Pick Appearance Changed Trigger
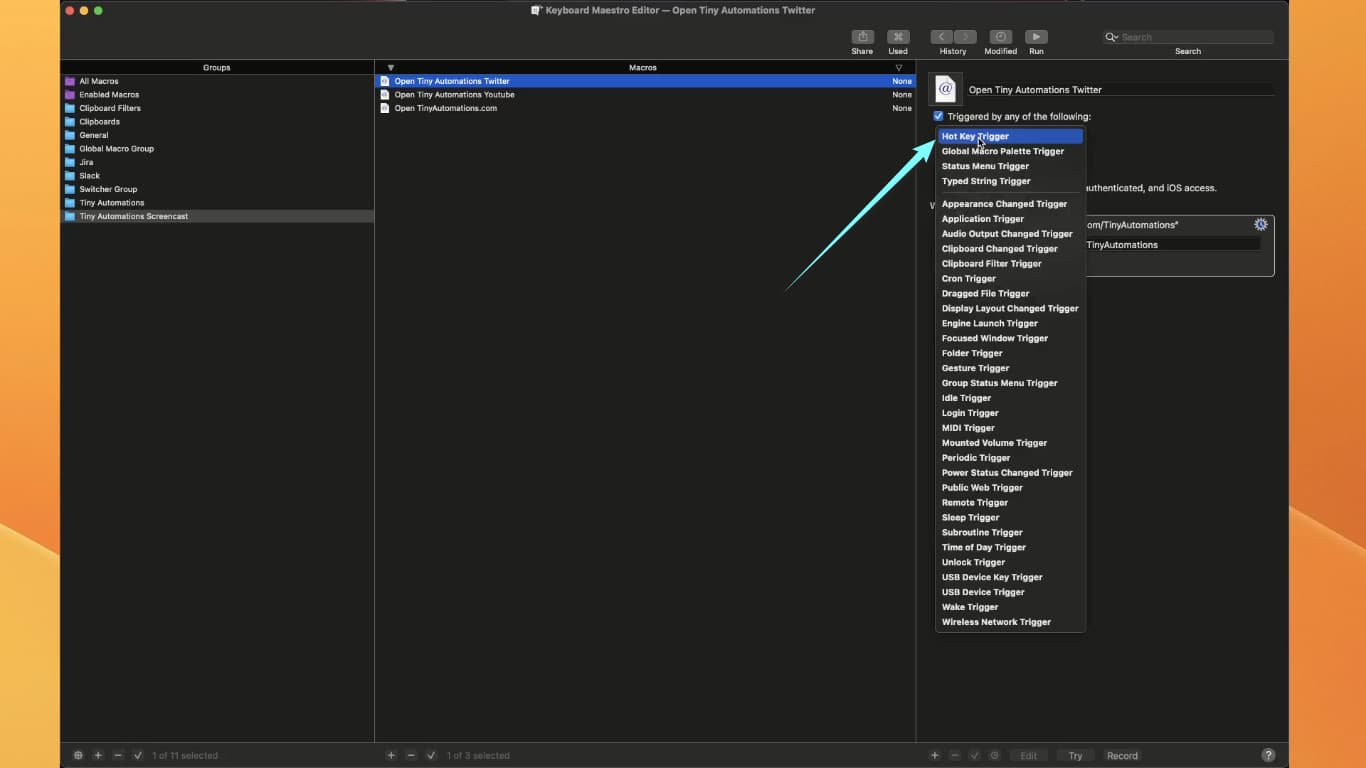The width and height of the screenshot is (1366, 768). (1010, 204)
